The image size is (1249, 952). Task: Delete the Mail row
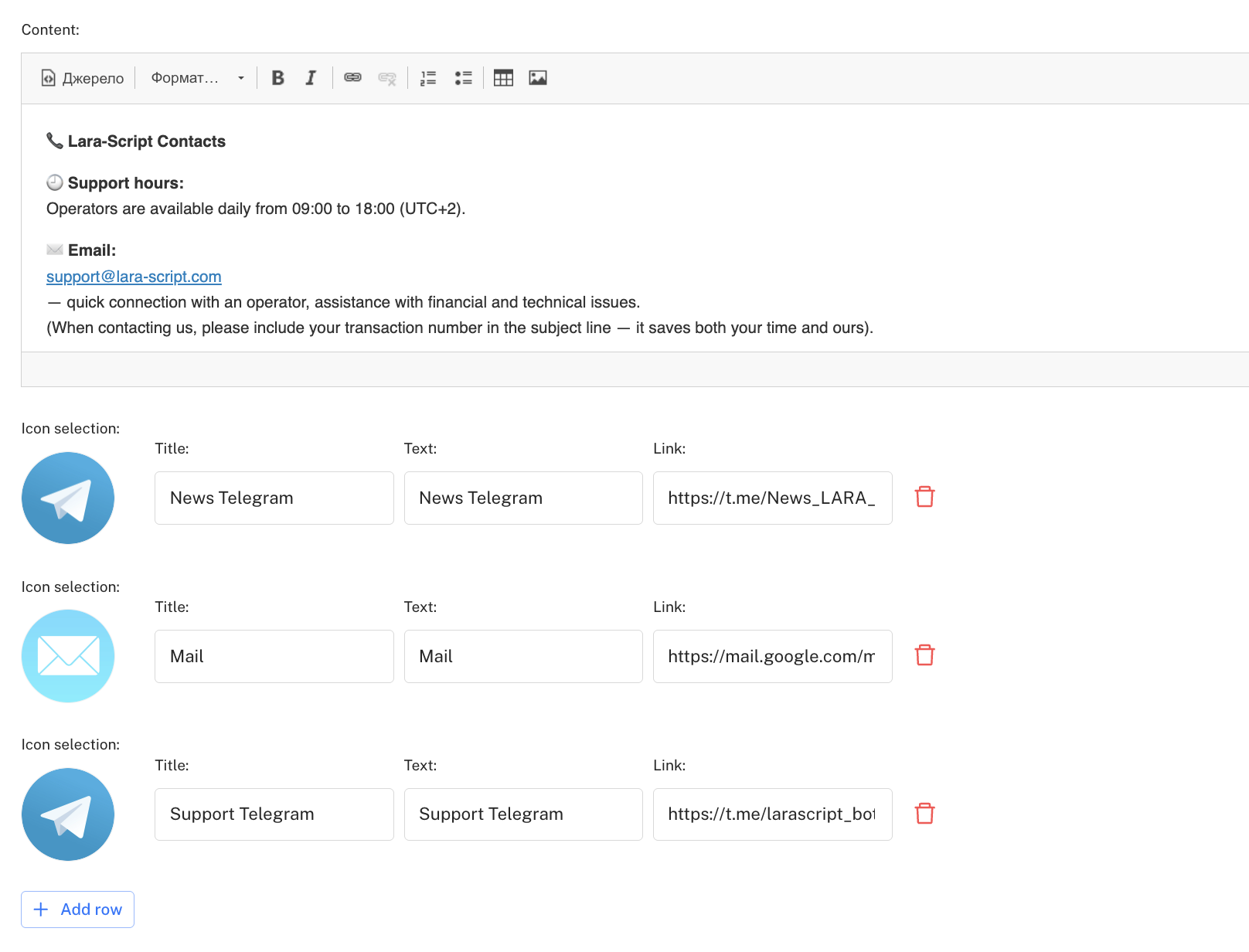(x=924, y=655)
